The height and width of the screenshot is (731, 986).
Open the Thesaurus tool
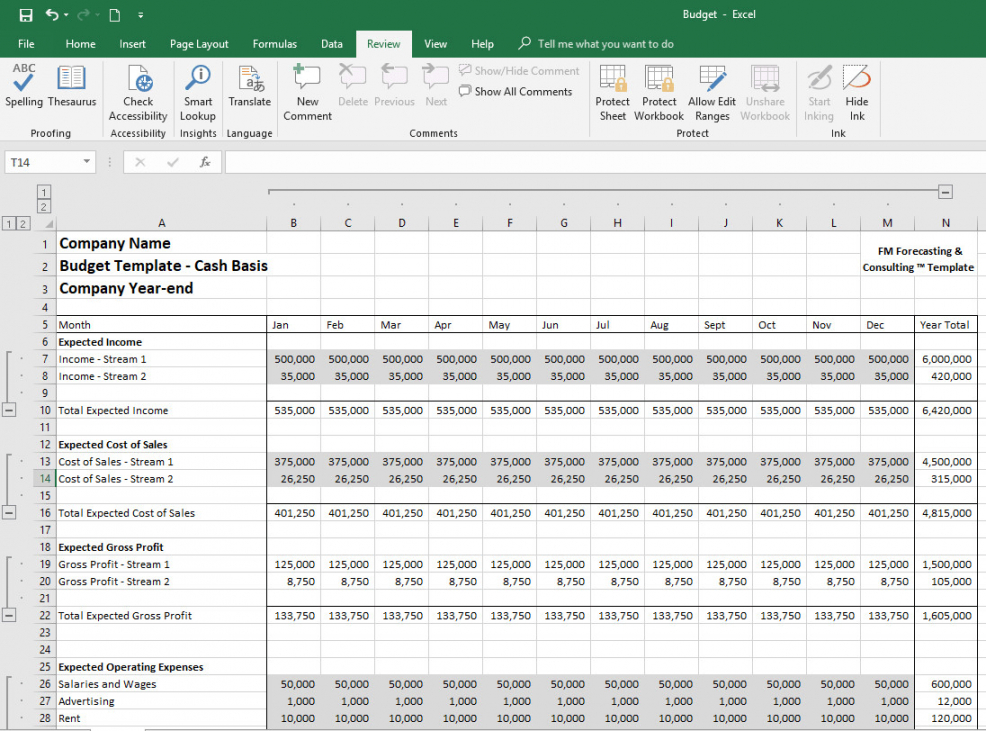(72, 86)
